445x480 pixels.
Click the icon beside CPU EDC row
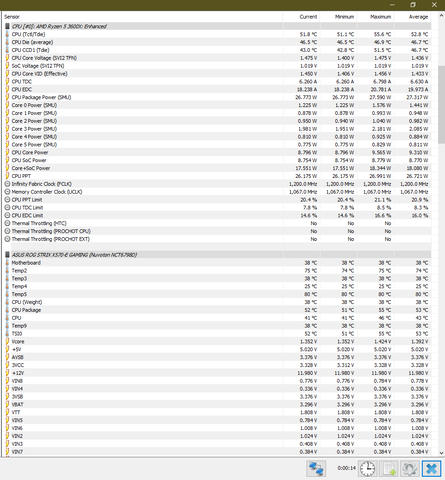(7, 89)
